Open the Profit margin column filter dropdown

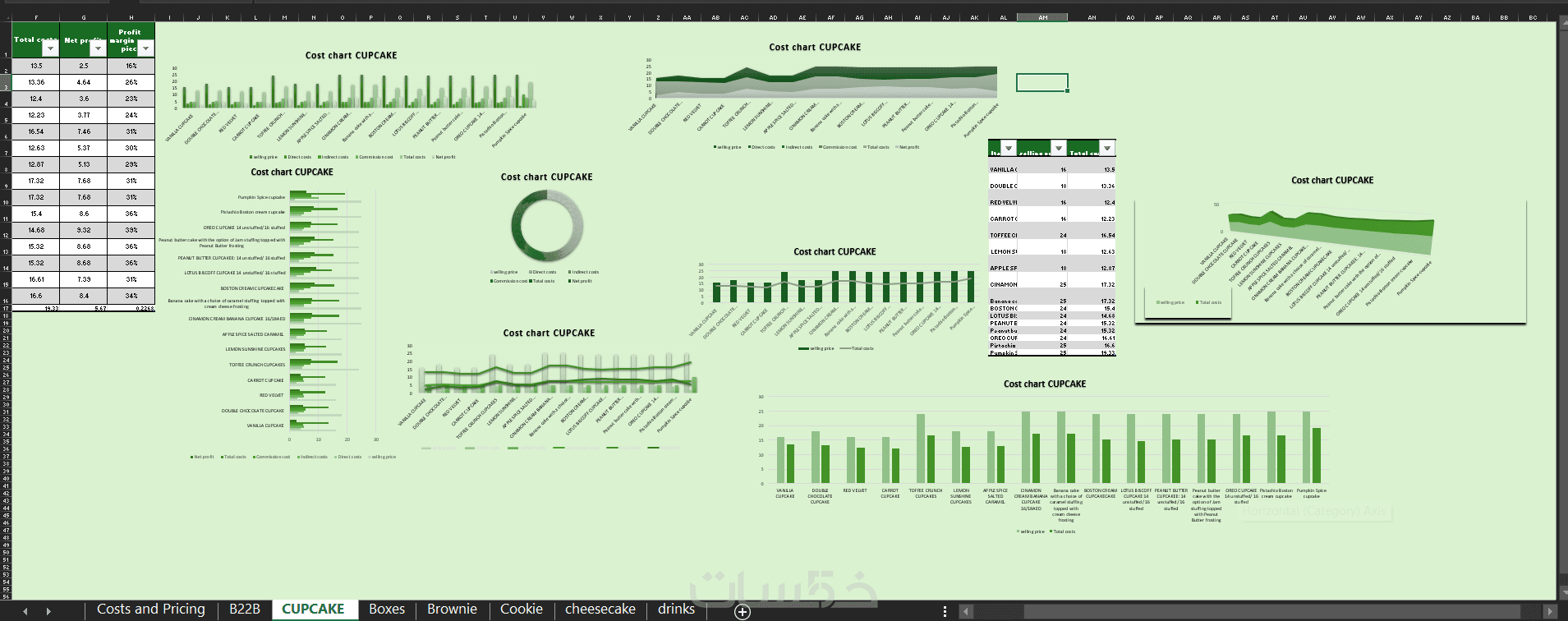[145, 48]
